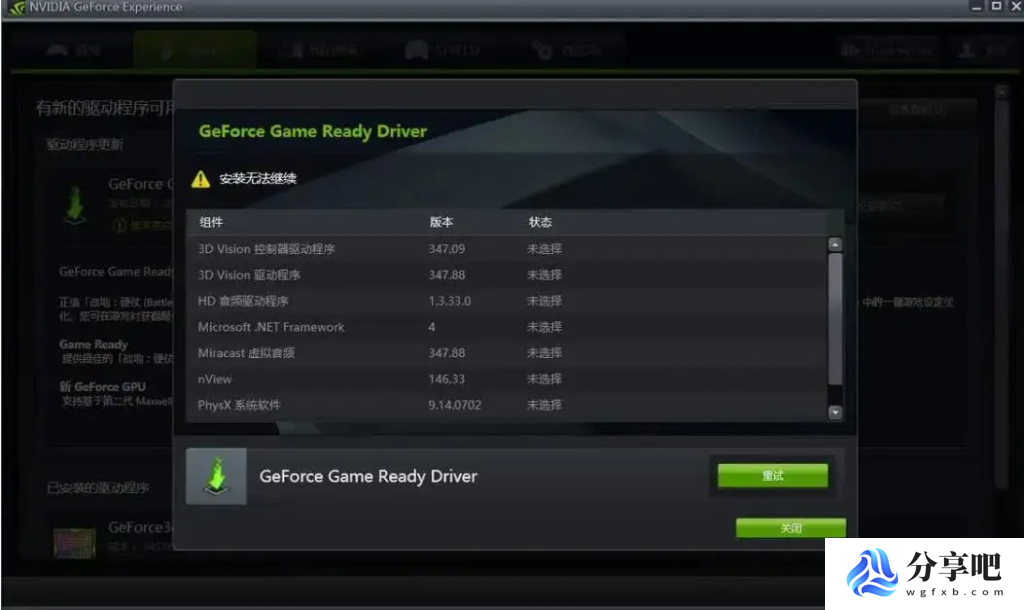
Task: Click the ShadowPlay button in background window
Action: click(887, 50)
